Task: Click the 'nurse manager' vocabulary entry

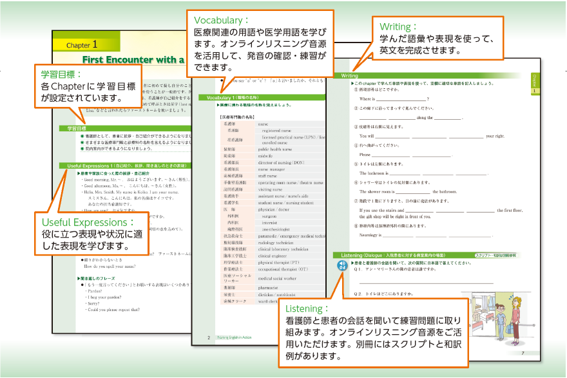Action: (271, 169)
